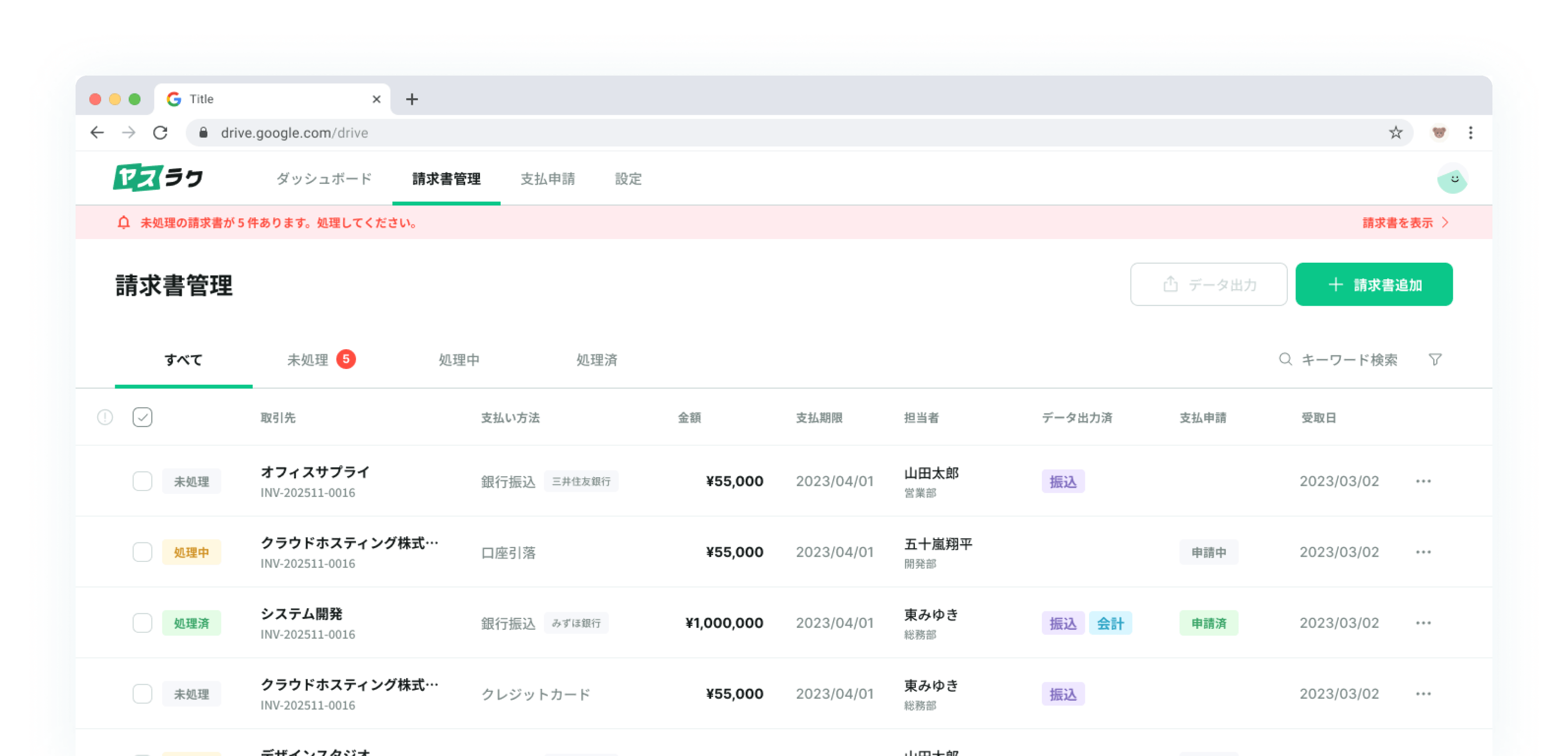
Task: Click the keyword search magnifier icon
Action: pos(1285,360)
